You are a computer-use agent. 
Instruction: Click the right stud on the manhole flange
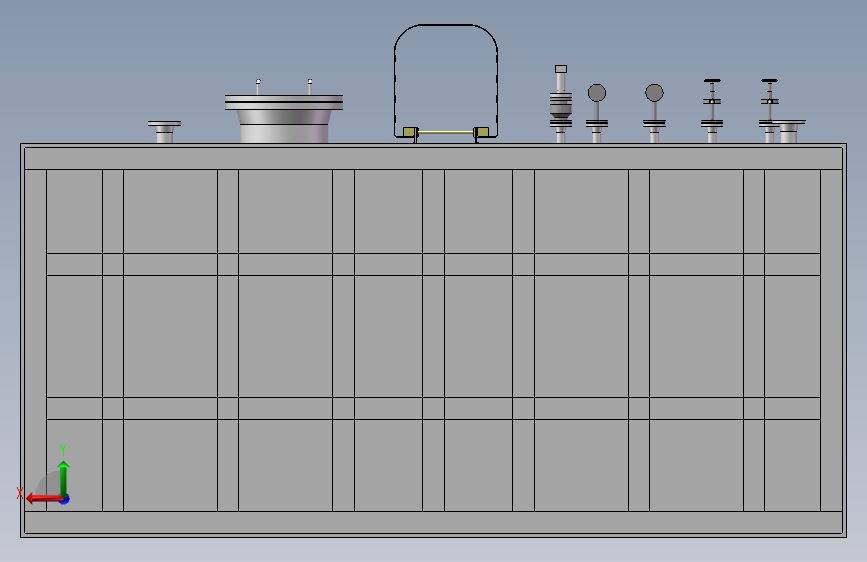[x=310, y=87]
